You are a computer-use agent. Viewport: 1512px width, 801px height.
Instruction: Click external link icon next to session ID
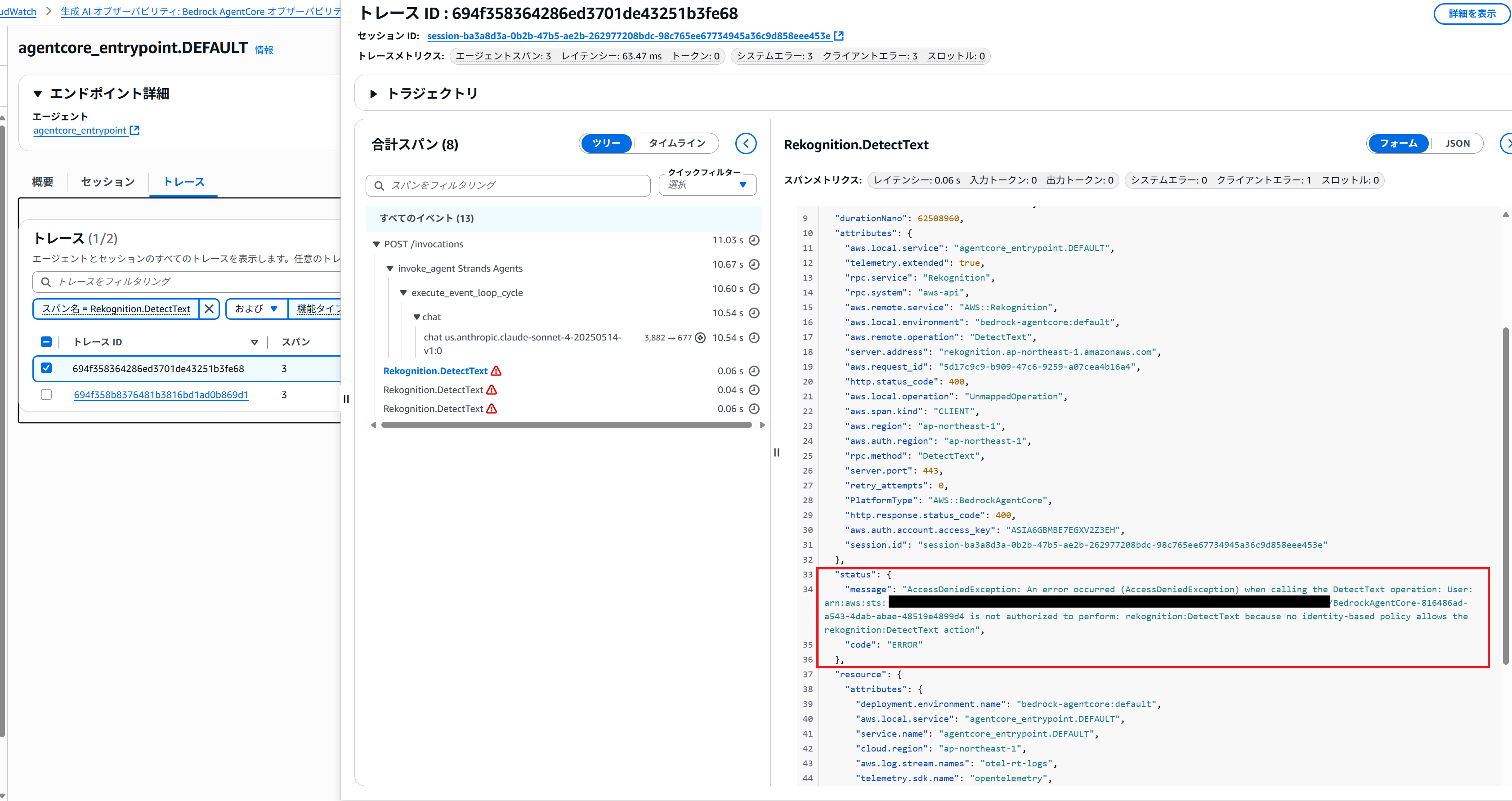point(839,36)
